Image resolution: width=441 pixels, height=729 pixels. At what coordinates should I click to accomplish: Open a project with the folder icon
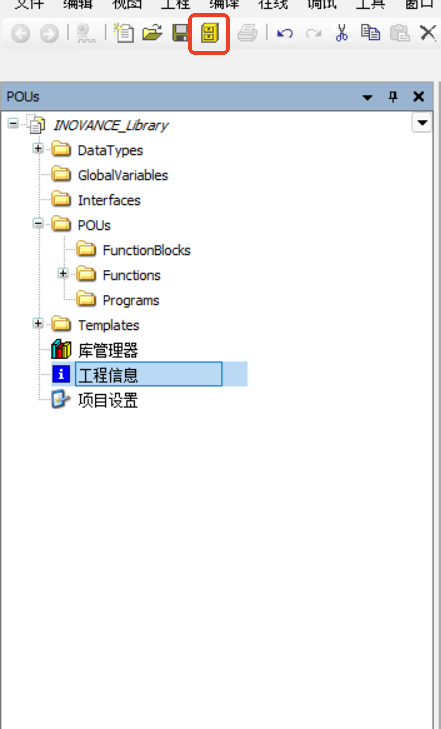[152, 33]
